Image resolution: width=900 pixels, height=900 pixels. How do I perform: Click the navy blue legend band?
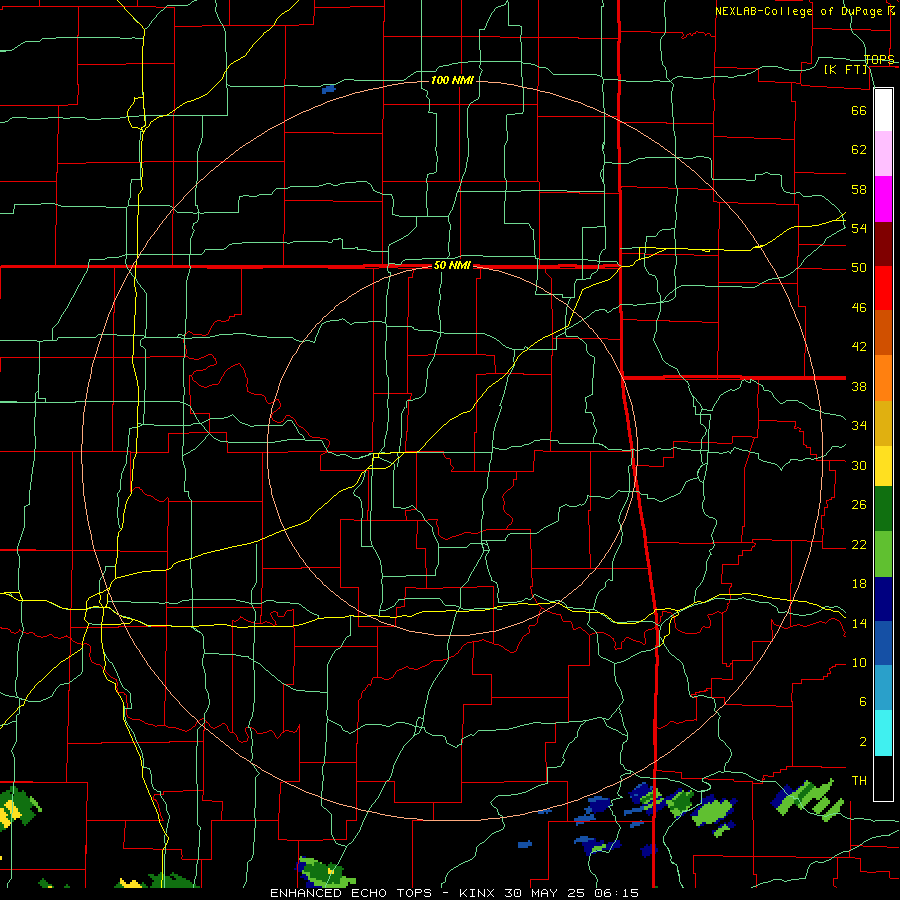tap(883, 599)
